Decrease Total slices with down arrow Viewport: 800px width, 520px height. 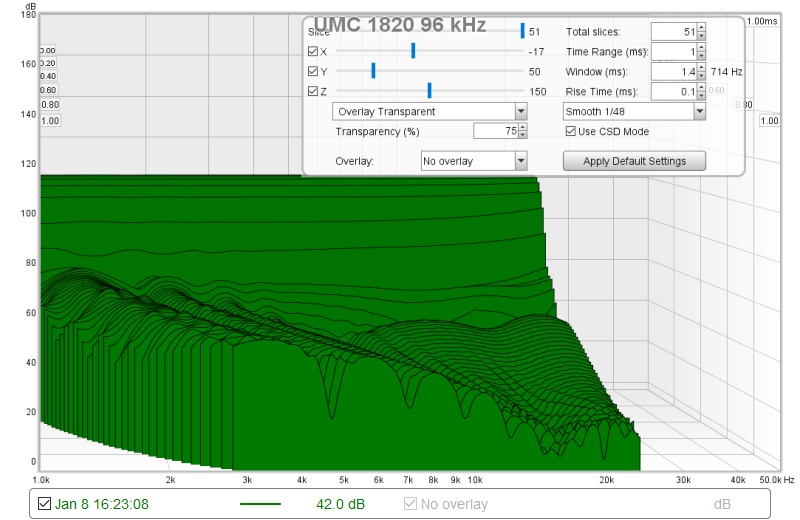pos(702,36)
